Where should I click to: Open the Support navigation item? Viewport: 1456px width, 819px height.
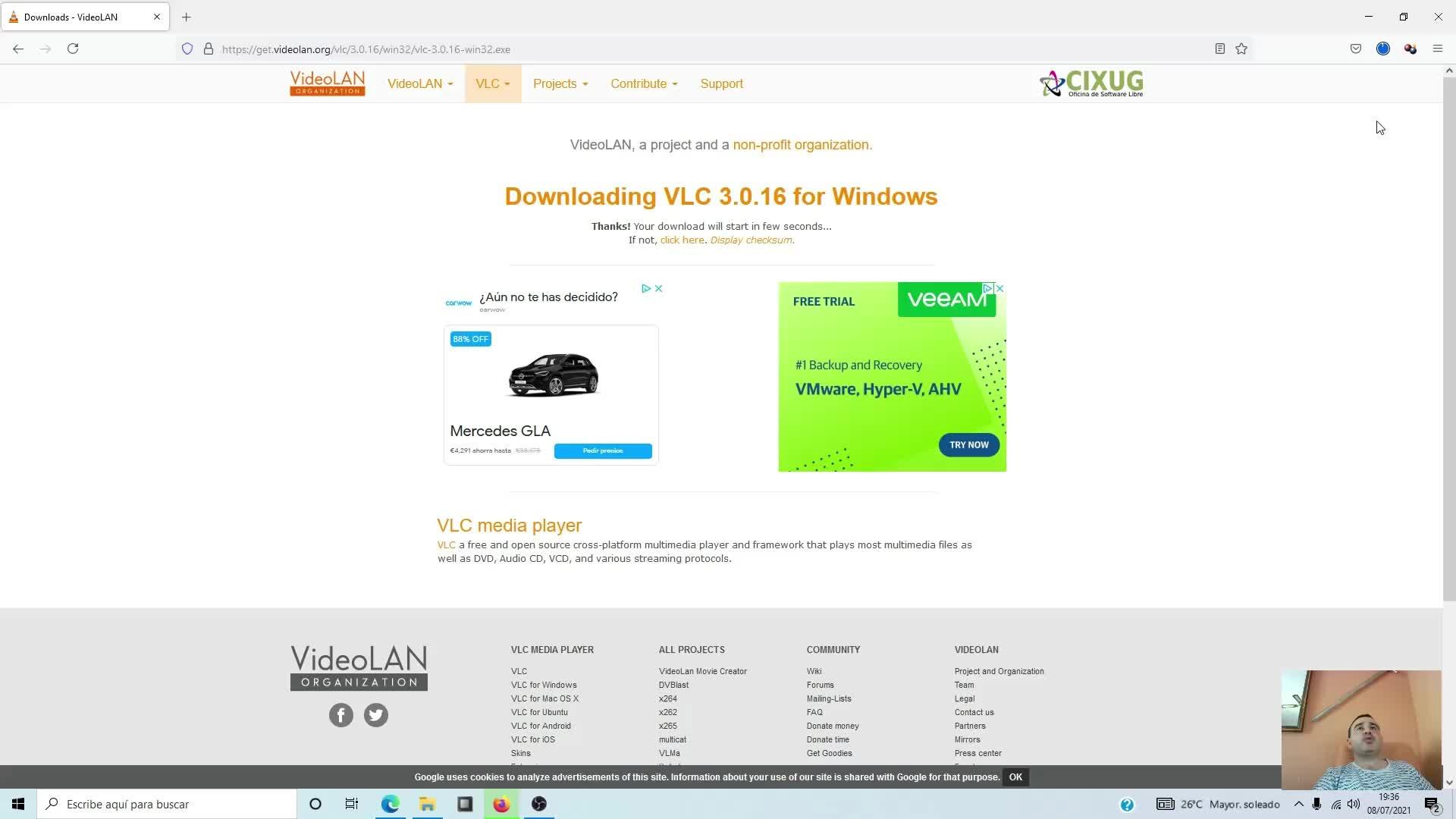721,83
